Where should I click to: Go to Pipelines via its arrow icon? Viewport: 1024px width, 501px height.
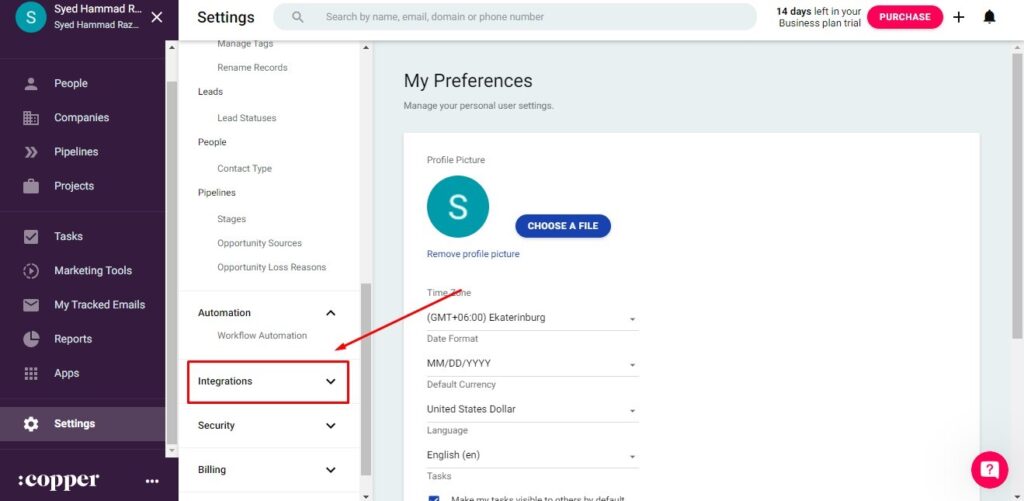coord(31,152)
